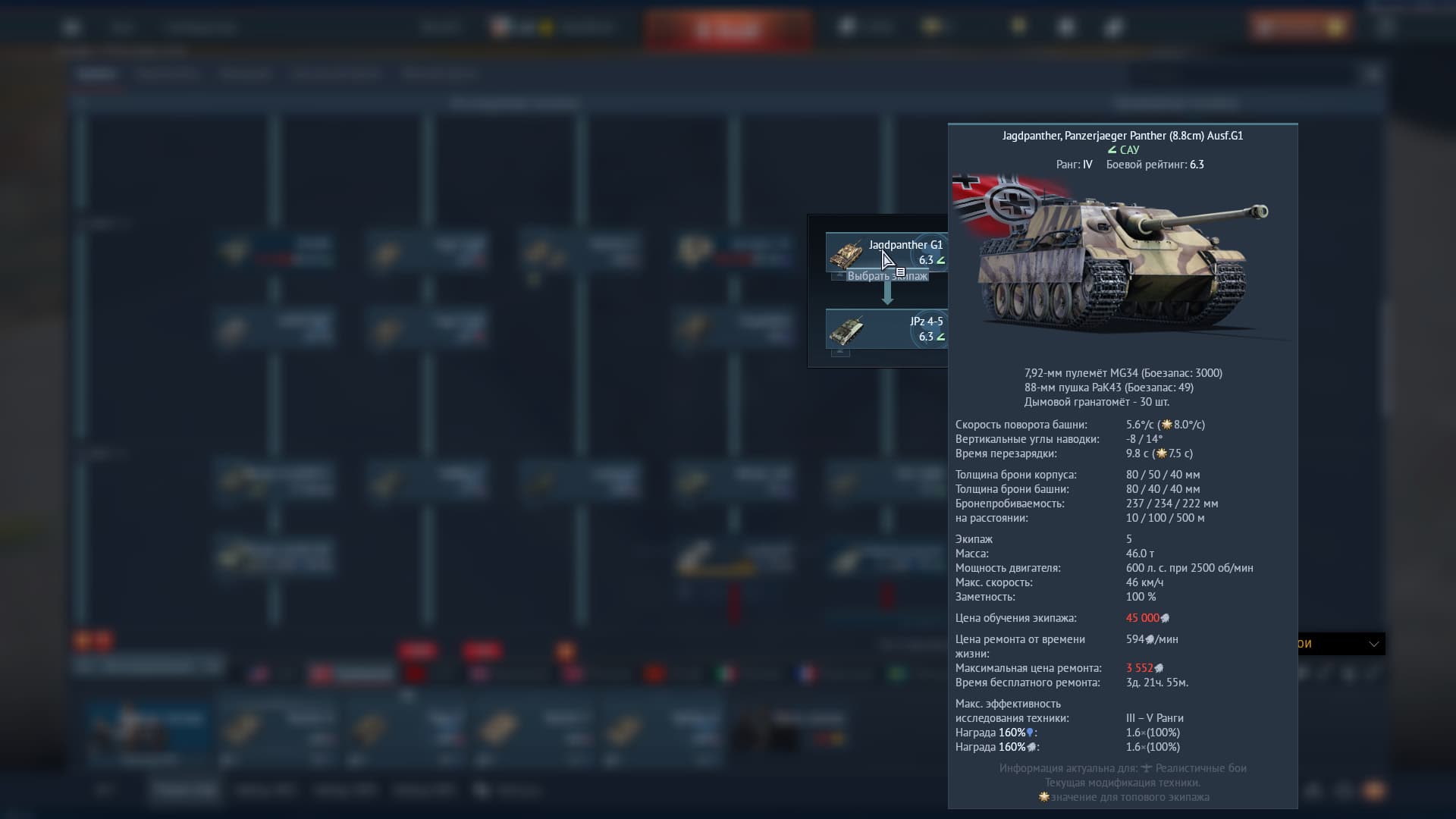The height and width of the screenshot is (819, 1456).
Task: Click the '594/мин' repair cost value
Action: pyautogui.click(x=1152, y=639)
